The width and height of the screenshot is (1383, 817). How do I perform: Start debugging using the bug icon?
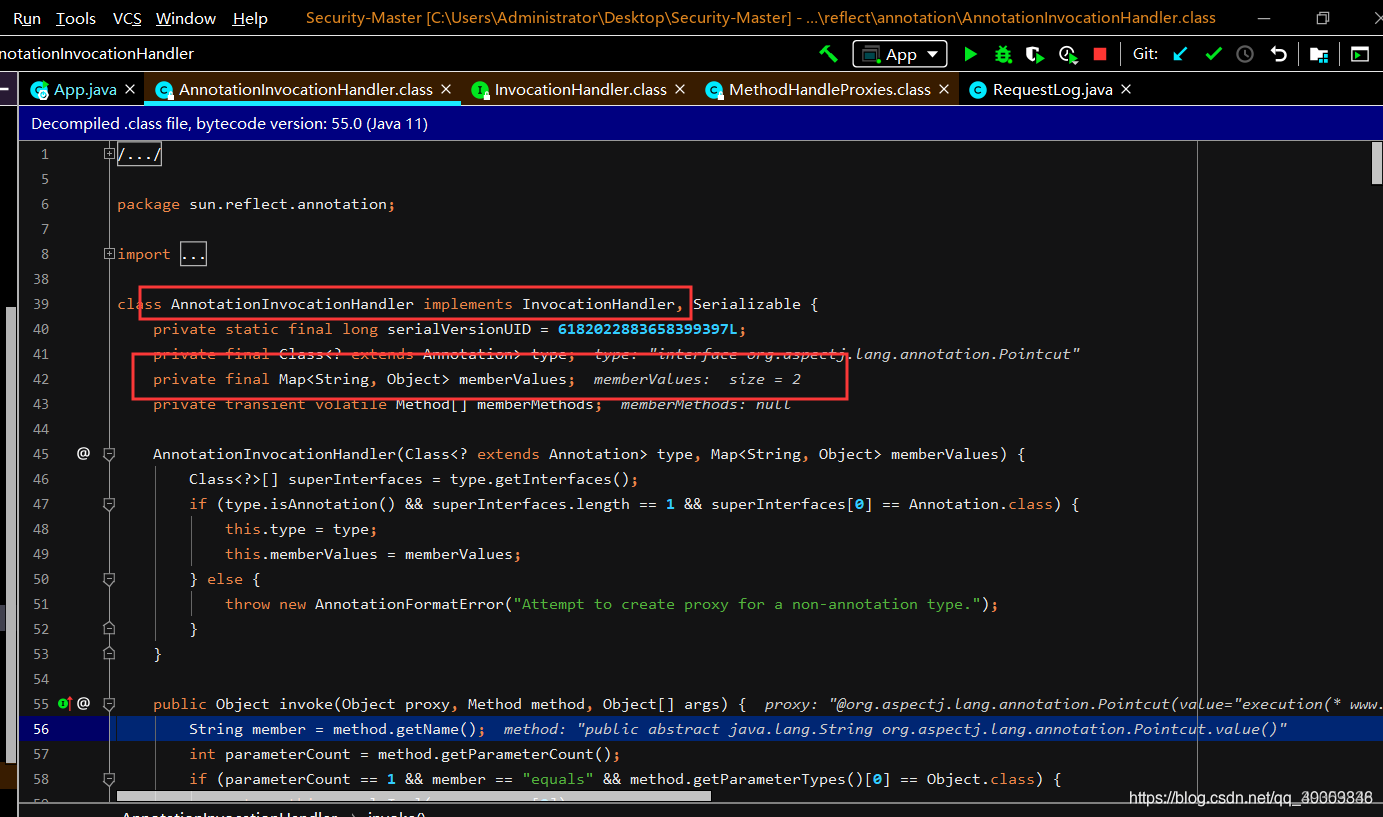point(1002,54)
